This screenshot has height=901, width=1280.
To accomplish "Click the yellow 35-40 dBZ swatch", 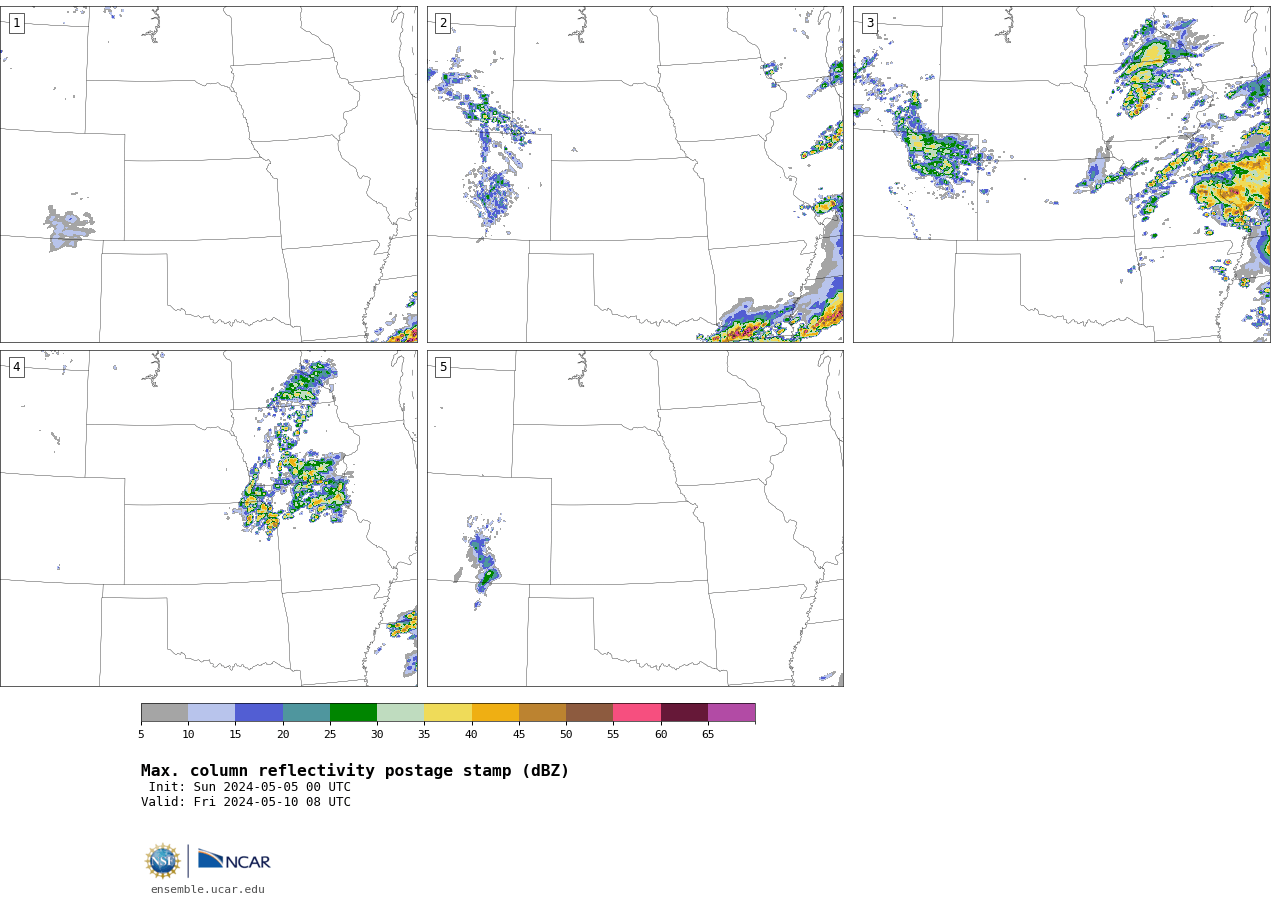I will coord(448,712).
